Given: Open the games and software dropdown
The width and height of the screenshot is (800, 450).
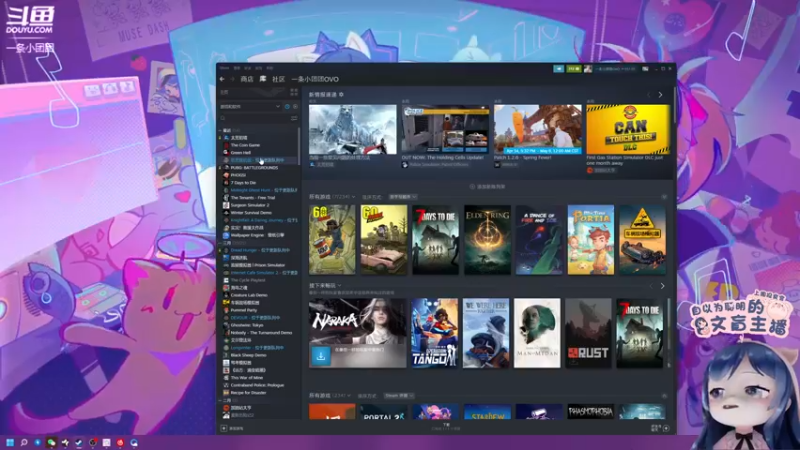Looking at the screenshot, I should click(x=250, y=107).
